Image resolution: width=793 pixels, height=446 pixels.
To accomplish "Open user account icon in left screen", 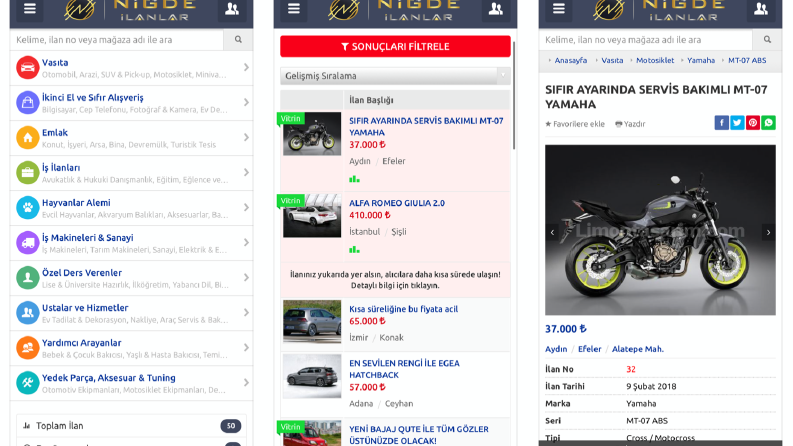I will pyautogui.click(x=232, y=9).
